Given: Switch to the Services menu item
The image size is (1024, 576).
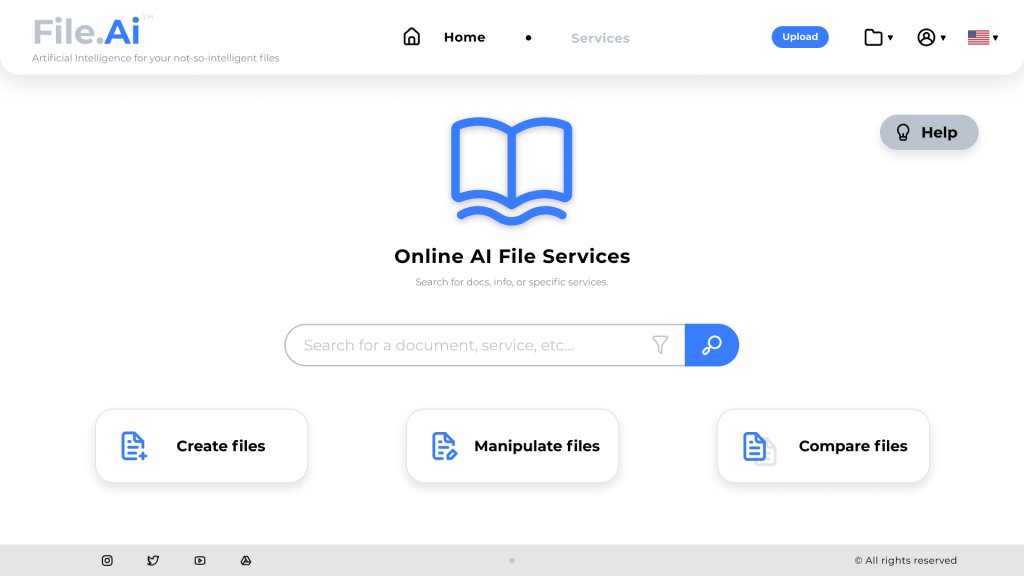Looking at the screenshot, I should (x=600, y=38).
